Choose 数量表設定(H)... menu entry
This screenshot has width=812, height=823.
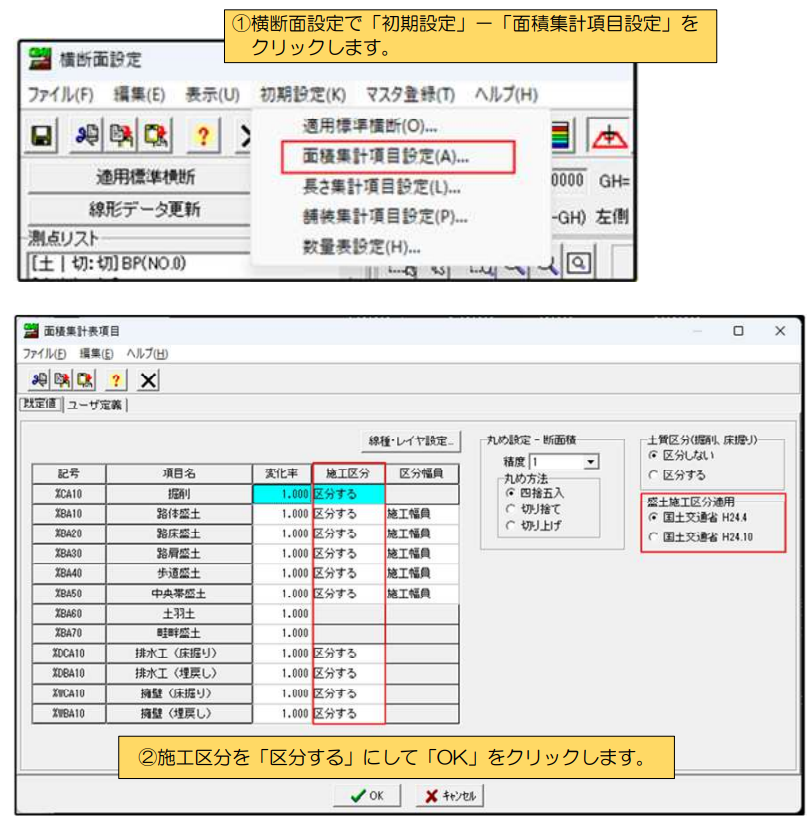361,246
